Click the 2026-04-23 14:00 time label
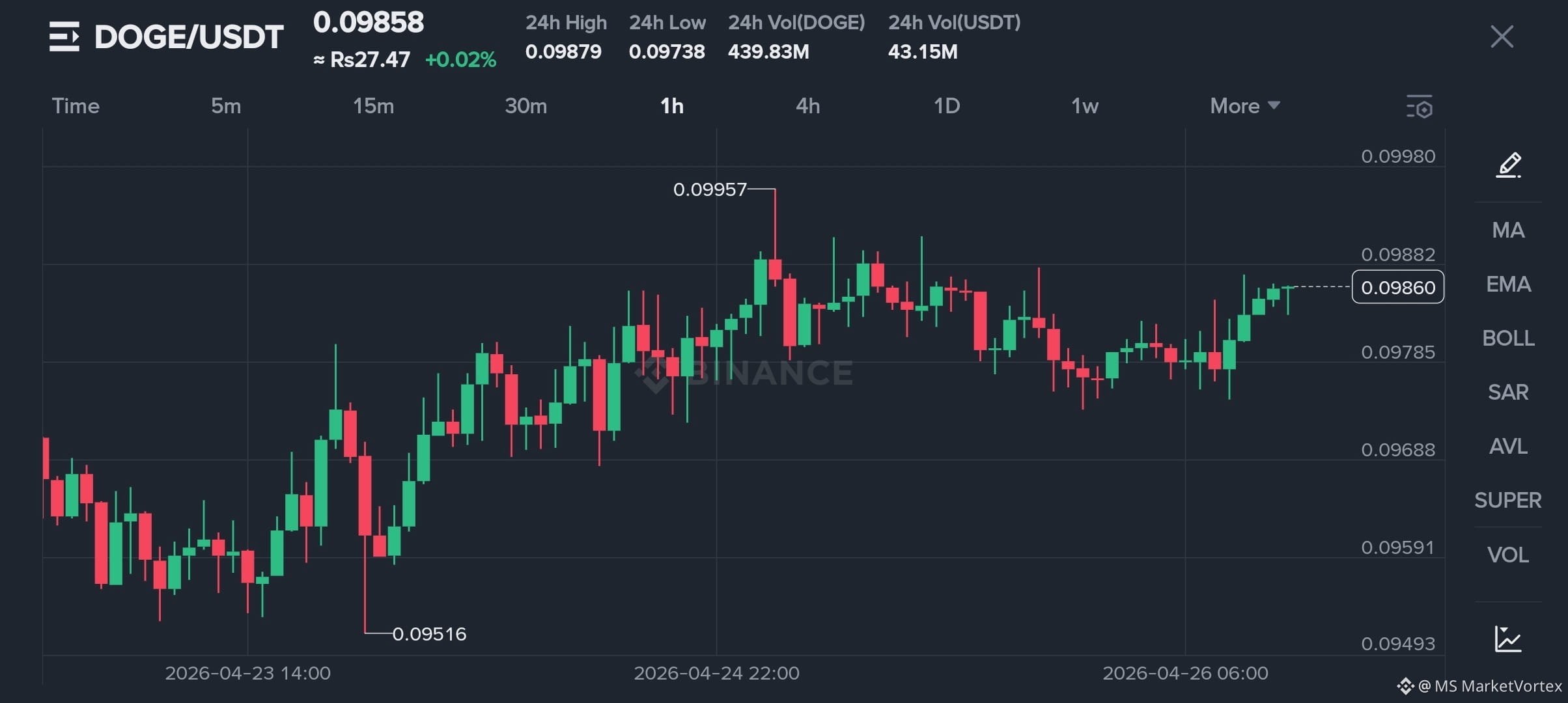Viewport: 1568px width, 703px height. click(247, 673)
